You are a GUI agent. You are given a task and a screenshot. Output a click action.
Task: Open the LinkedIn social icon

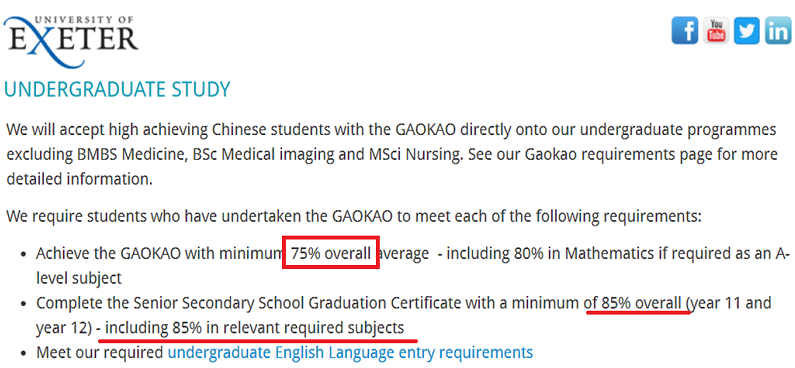pyautogui.click(x=778, y=30)
